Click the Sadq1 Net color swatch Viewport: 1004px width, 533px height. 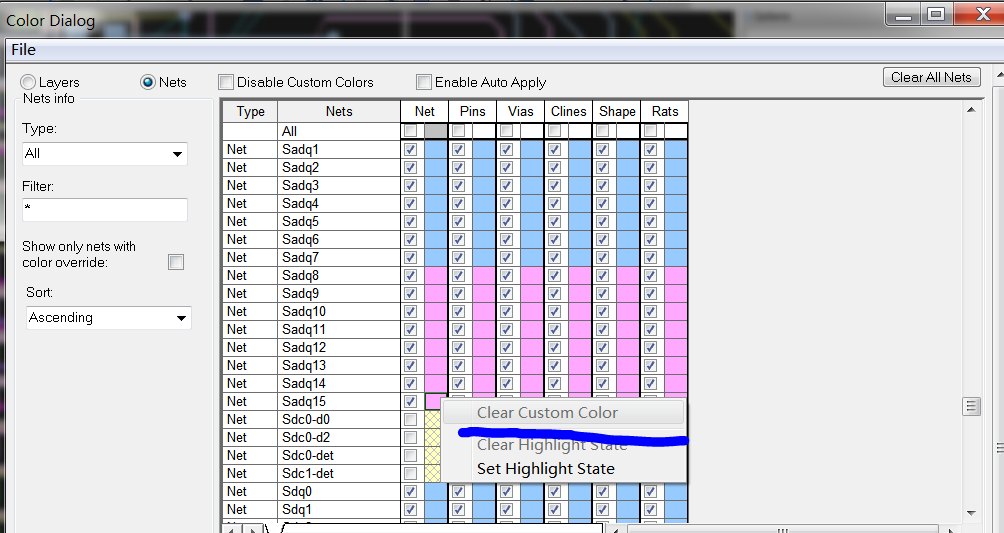coord(436,150)
